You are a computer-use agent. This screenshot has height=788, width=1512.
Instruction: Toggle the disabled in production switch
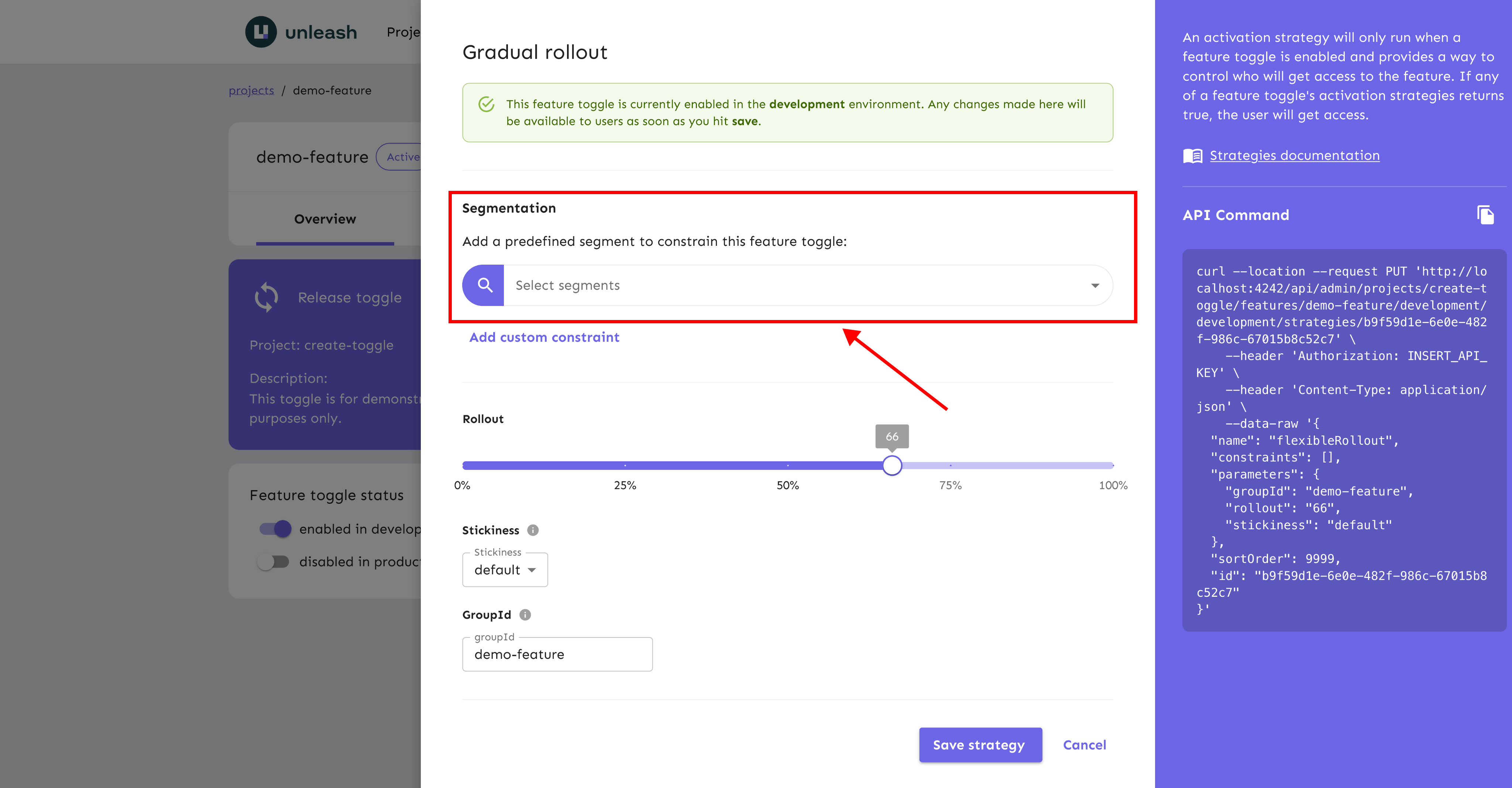pos(274,561)
